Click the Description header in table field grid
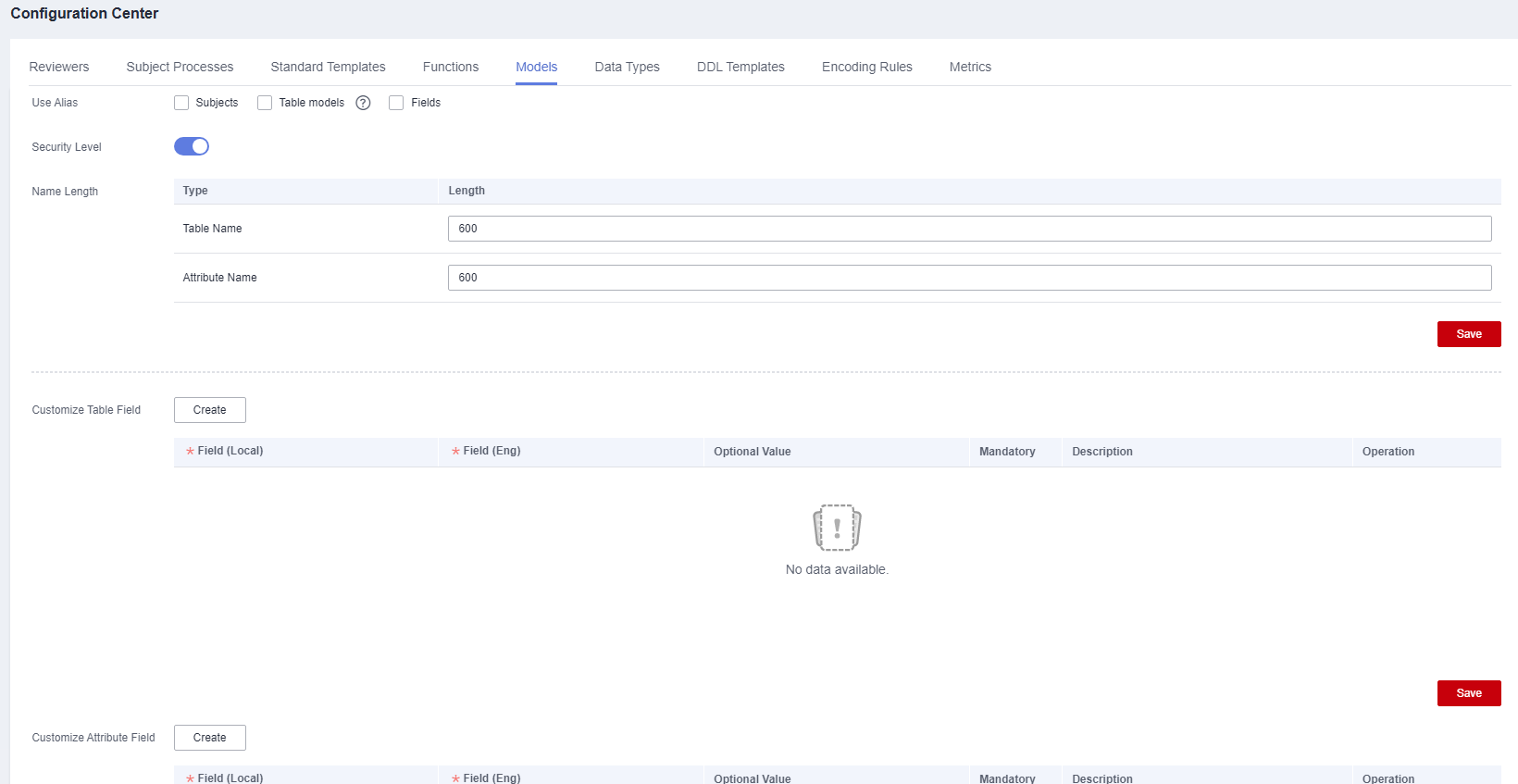 click(1102, 452)
